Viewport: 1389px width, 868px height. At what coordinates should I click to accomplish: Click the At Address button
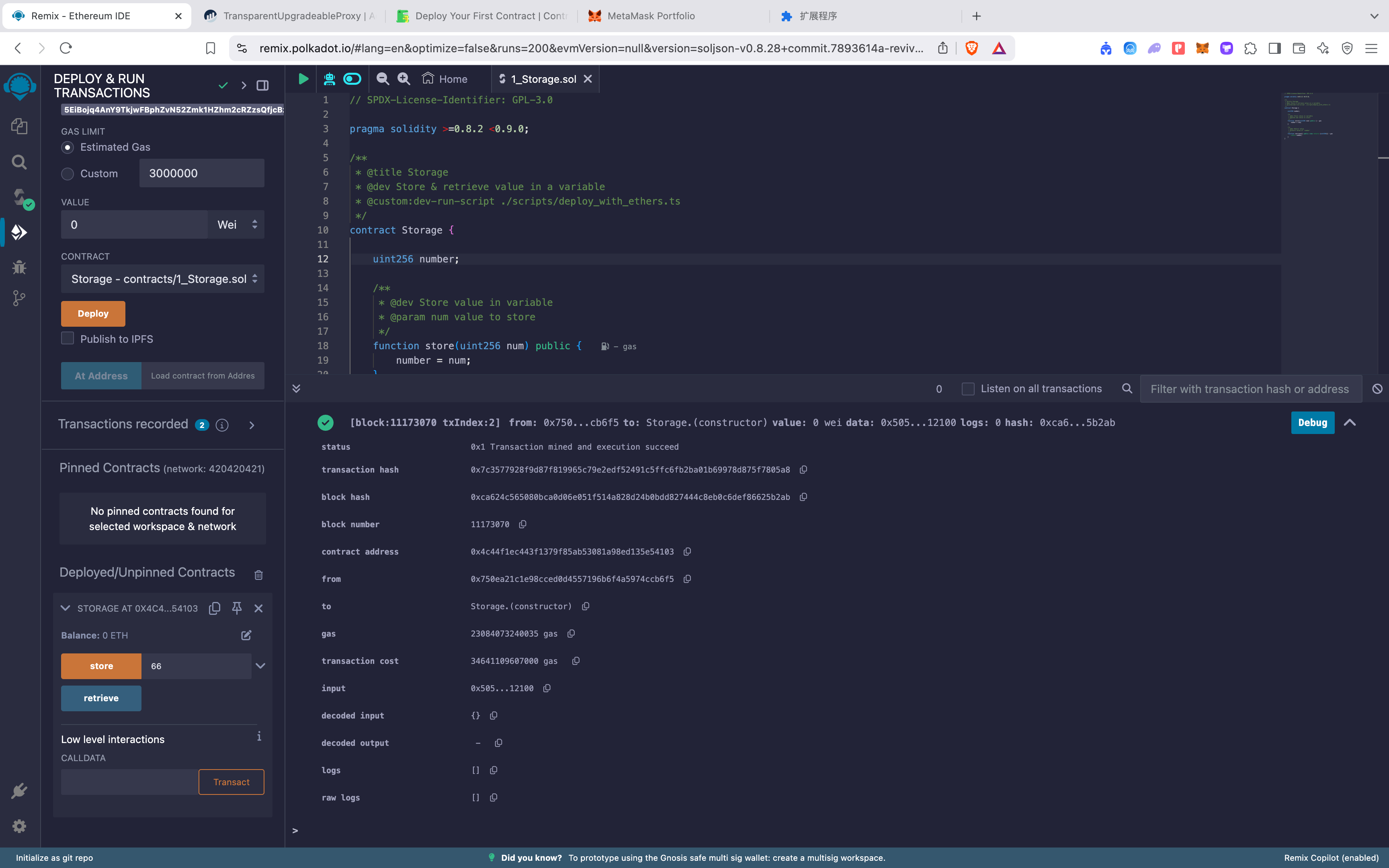click(101, 376)
